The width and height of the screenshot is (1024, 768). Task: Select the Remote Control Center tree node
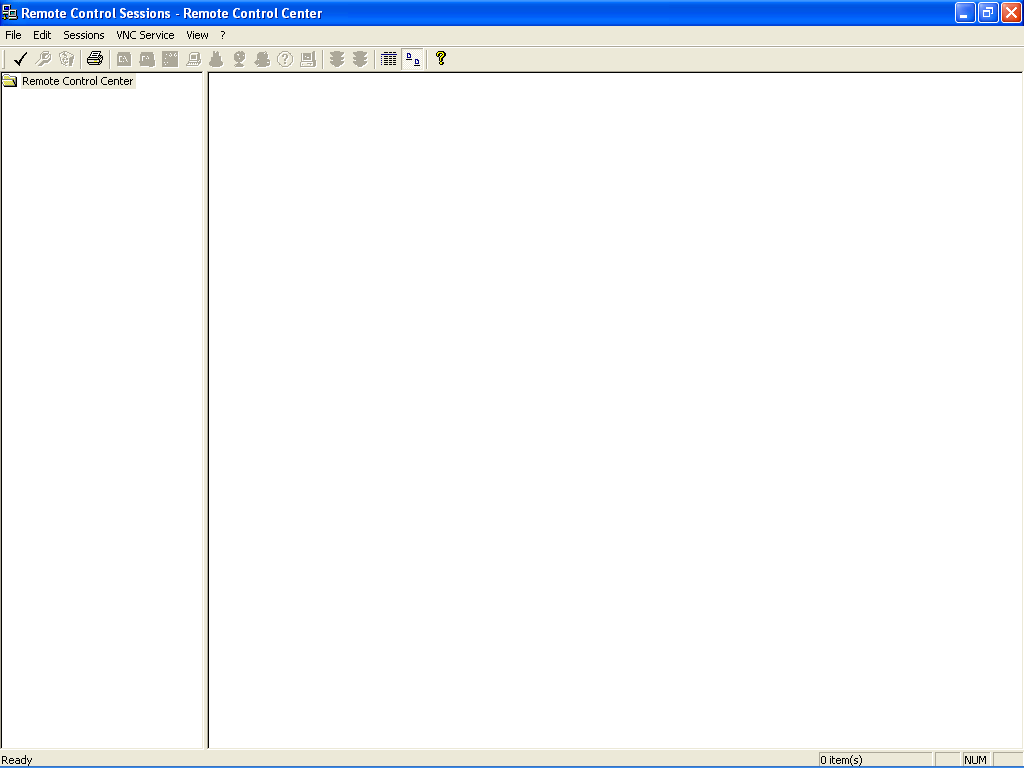click(78, 81)
